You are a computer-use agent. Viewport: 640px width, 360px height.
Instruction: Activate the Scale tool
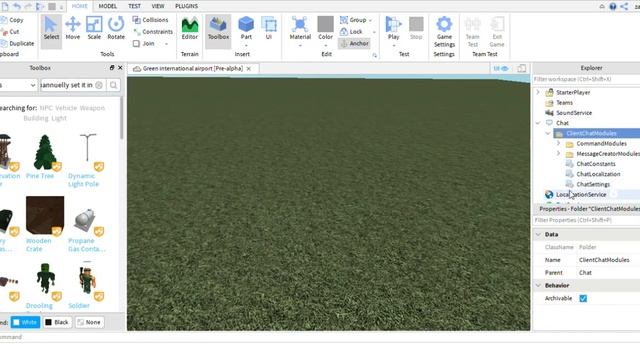[94, 29]
